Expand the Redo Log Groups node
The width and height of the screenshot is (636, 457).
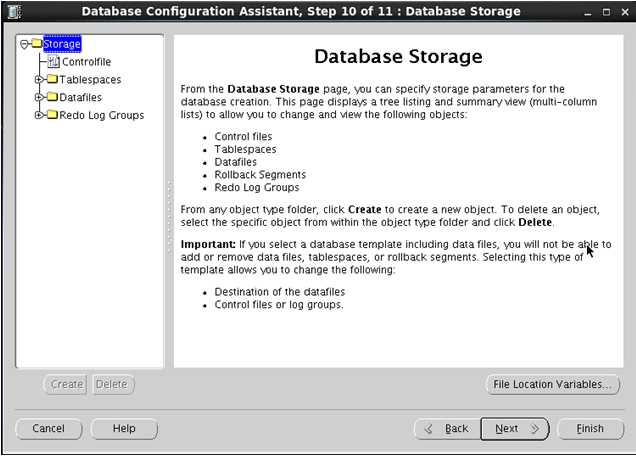tap(39, 115)
